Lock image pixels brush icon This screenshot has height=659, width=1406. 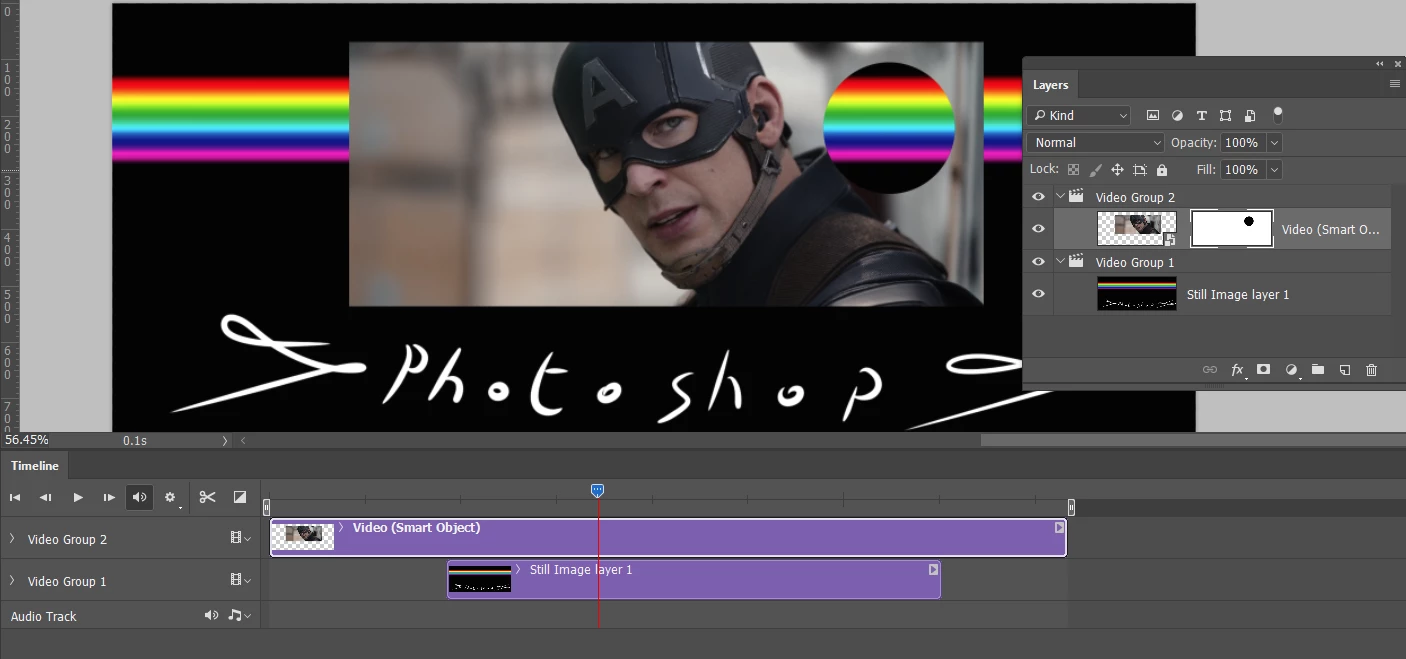point(1096,170)
